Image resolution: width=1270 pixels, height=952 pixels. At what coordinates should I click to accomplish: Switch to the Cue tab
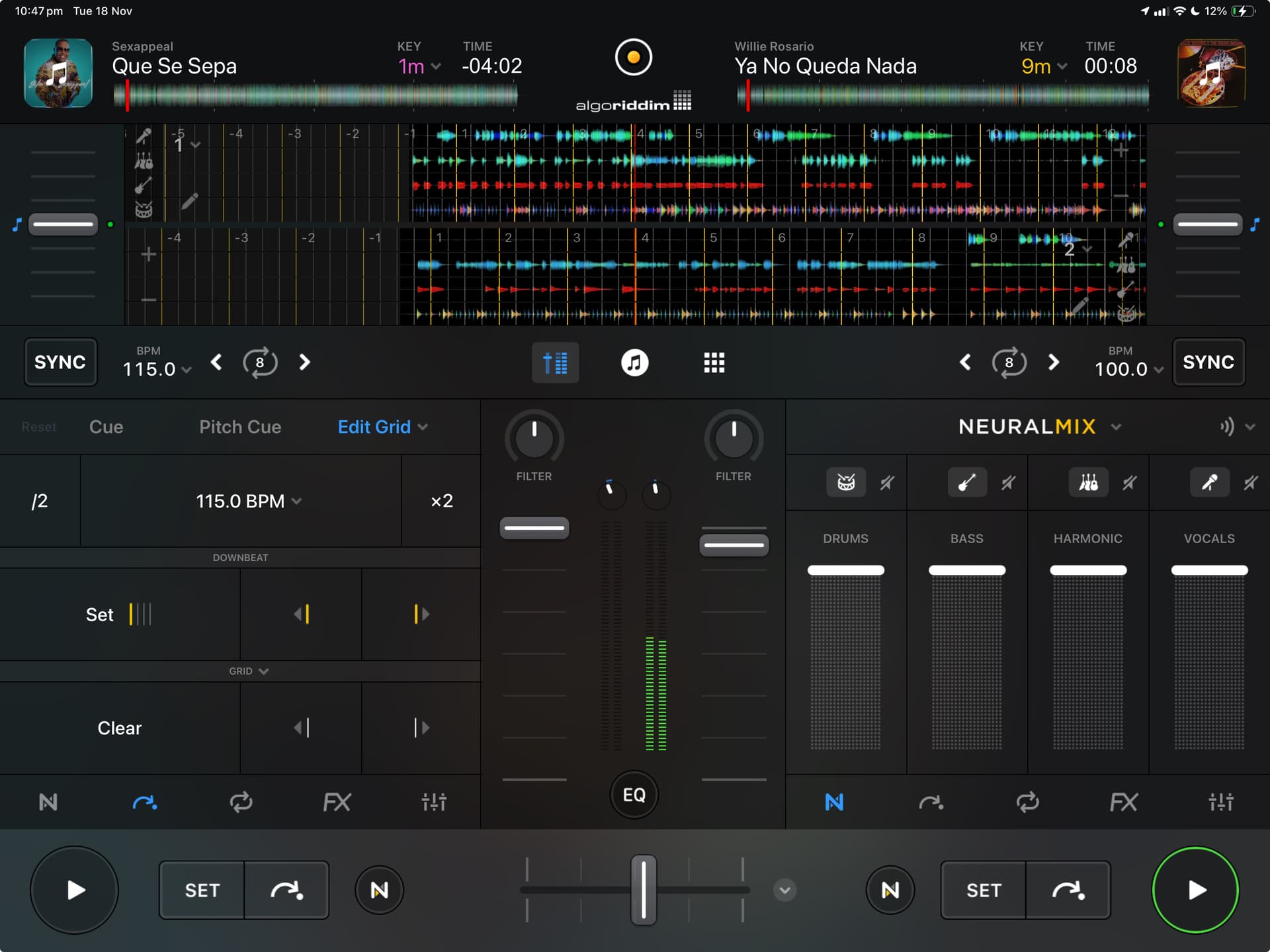coord(106,427)
